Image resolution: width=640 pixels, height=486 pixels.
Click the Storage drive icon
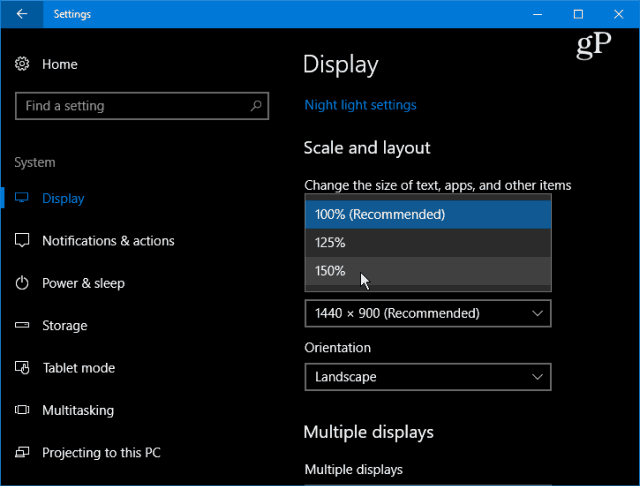click(x=22, y=326)
